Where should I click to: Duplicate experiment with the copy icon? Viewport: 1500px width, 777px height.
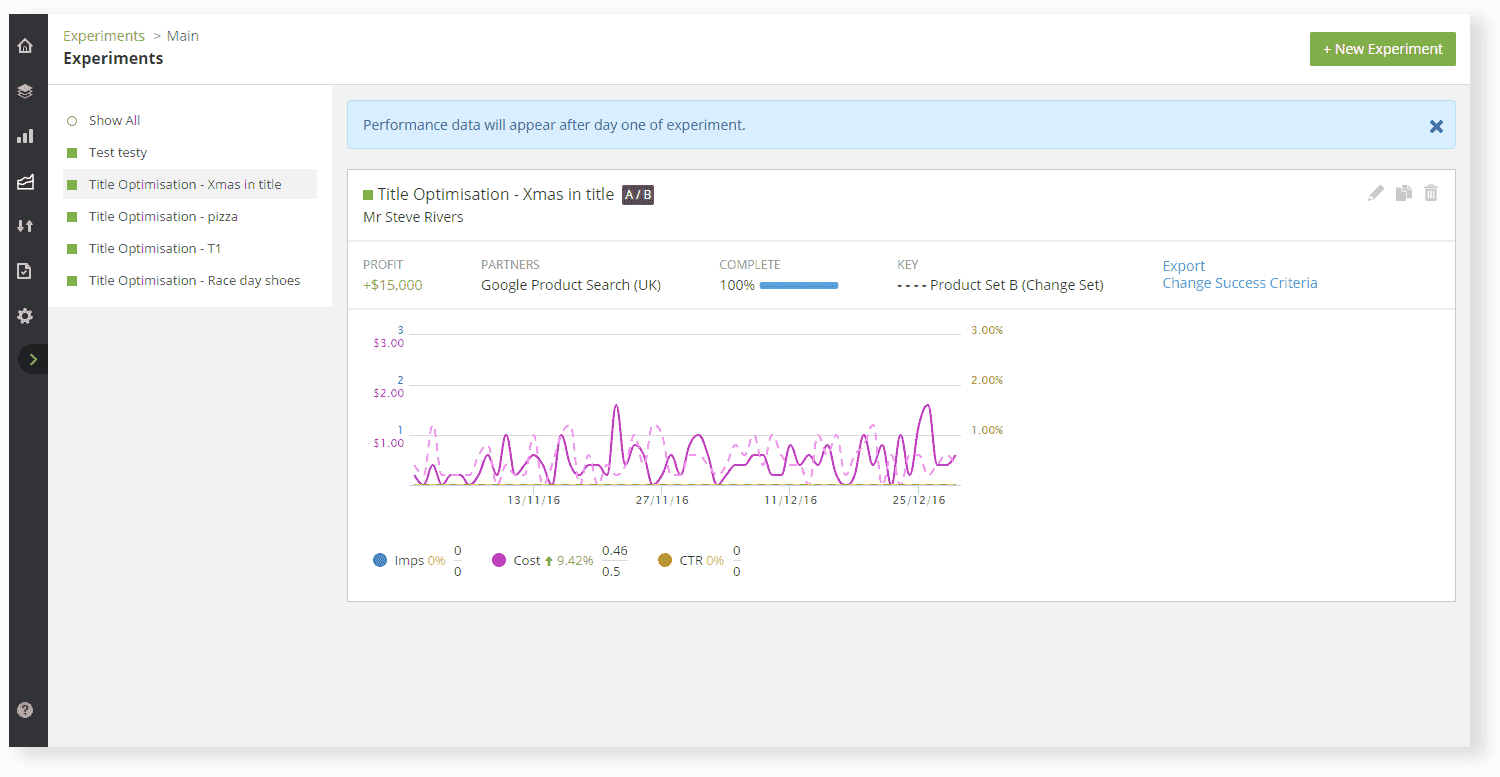1404,193
